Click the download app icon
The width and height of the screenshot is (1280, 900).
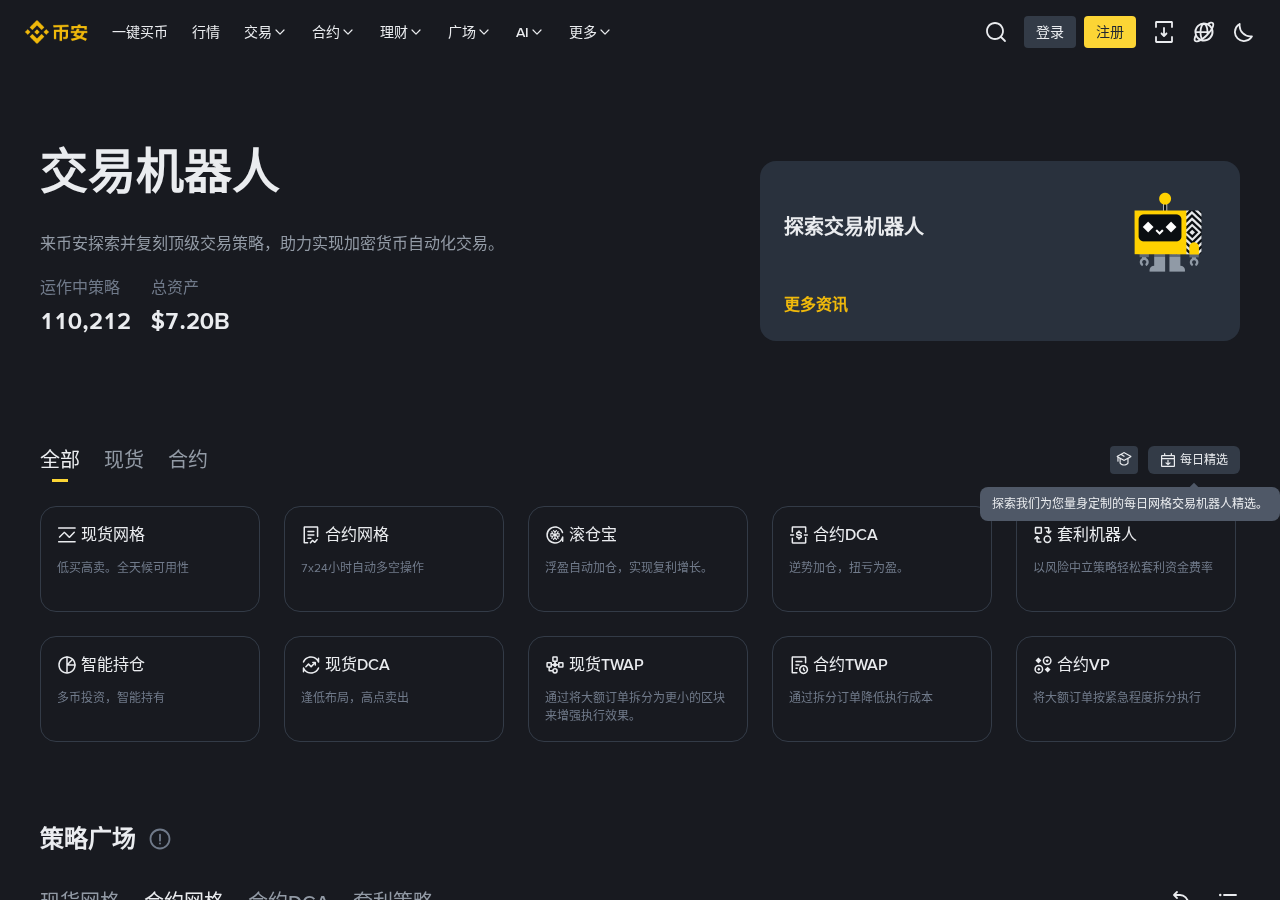pos(1164,32)
